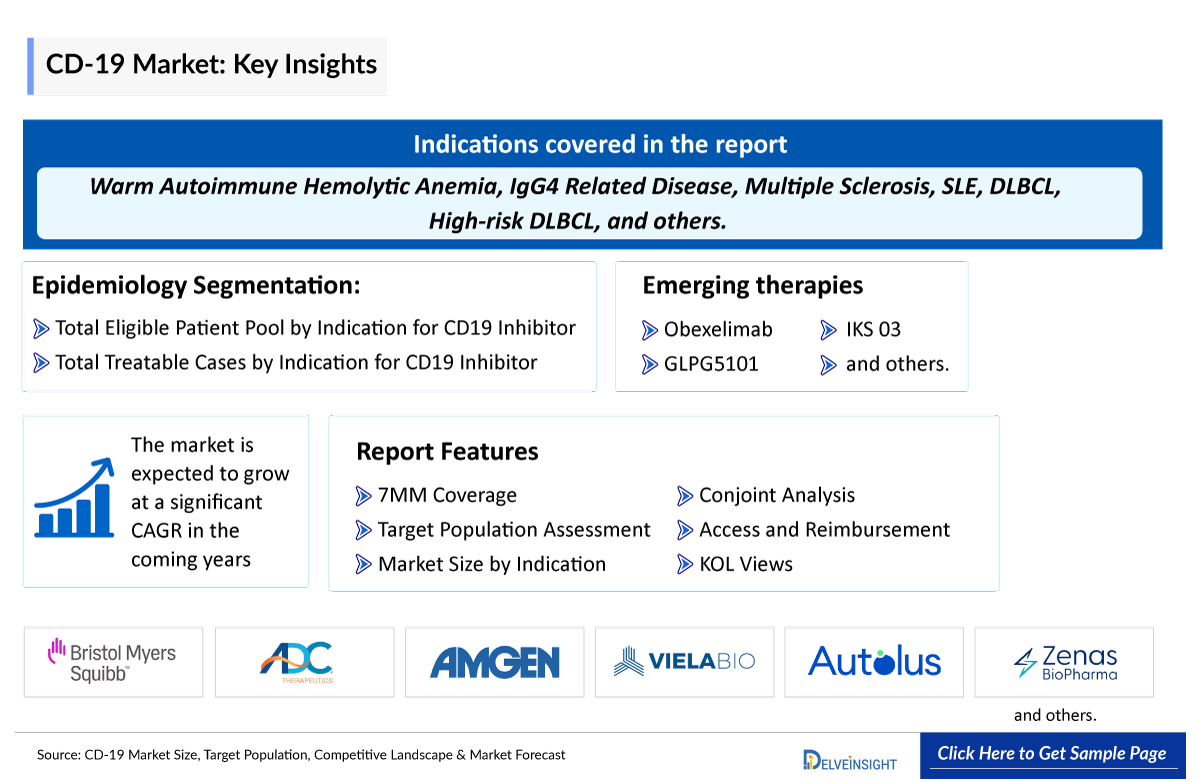Select IKS 03 emerging therapy
Image resolution: width=1200 pixels, height=782 pixels.
pos(873,330)
